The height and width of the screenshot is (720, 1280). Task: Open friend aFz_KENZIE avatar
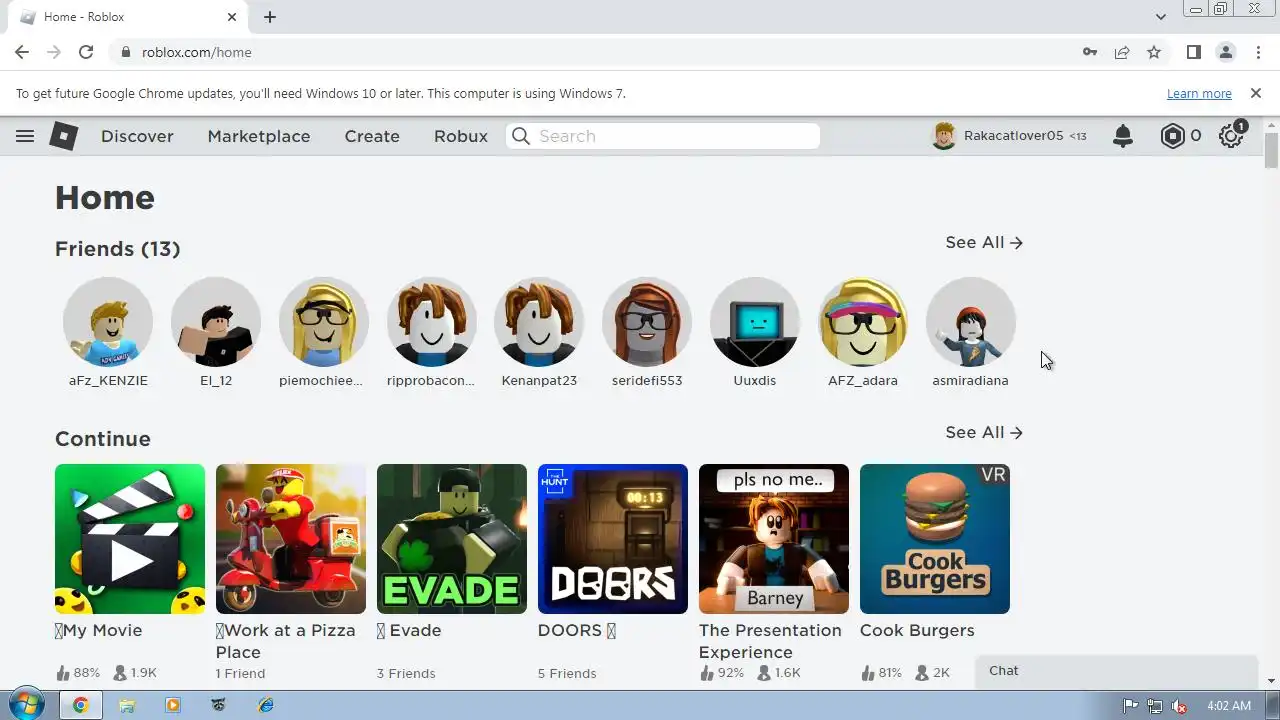pos(108,322)
